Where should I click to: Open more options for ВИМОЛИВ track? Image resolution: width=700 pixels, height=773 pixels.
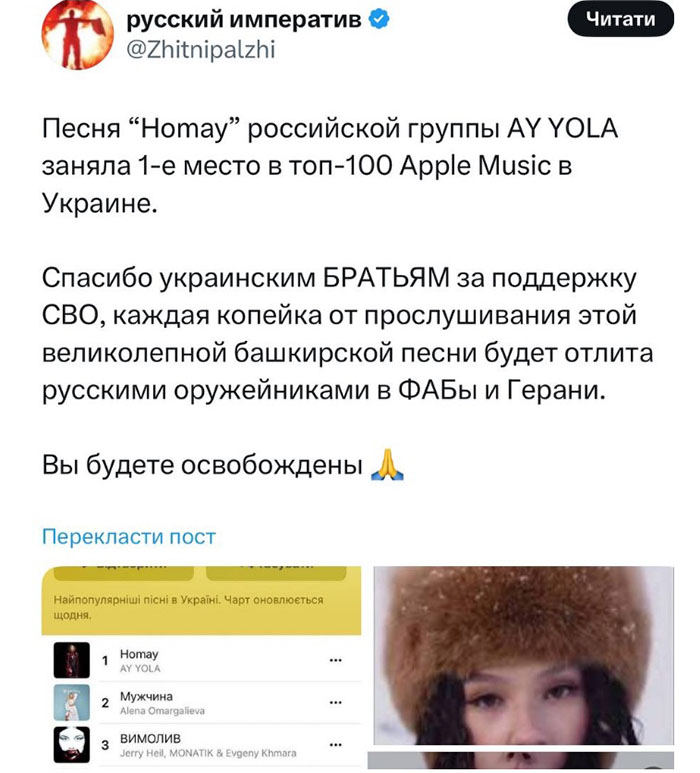tap(336, 745)
